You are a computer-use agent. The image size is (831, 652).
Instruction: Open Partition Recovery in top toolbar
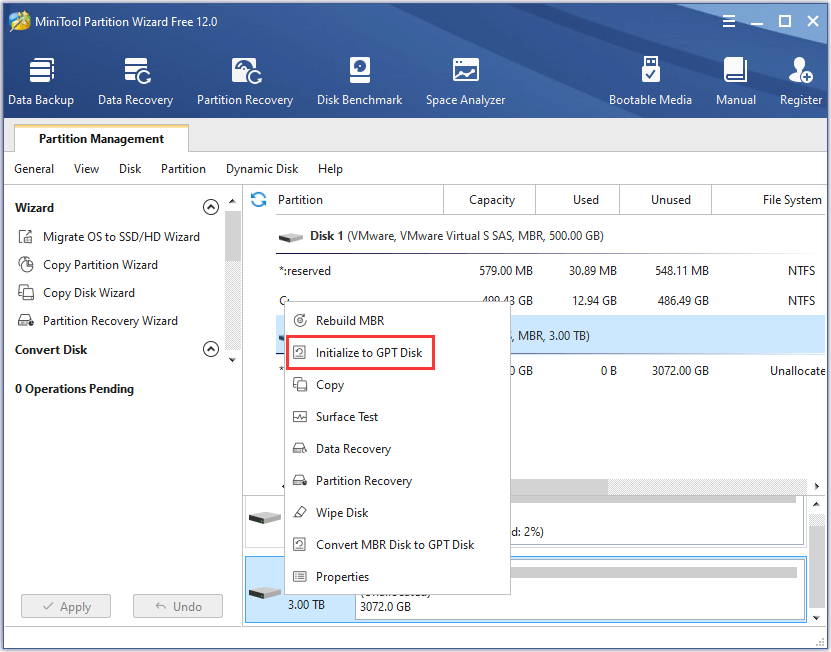click(245, 82)
